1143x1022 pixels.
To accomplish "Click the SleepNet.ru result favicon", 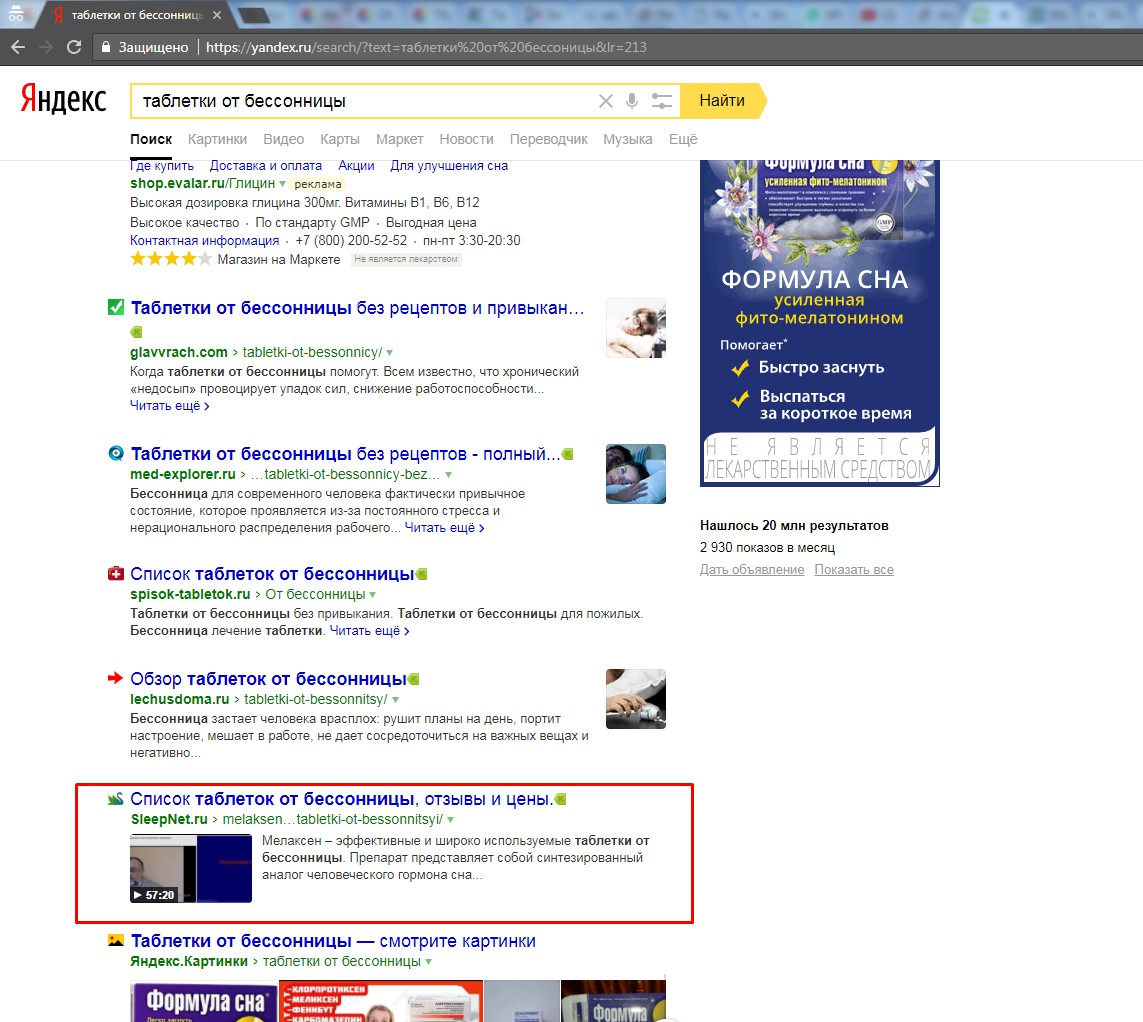I will pyautogui.click(x=115, y=799).
